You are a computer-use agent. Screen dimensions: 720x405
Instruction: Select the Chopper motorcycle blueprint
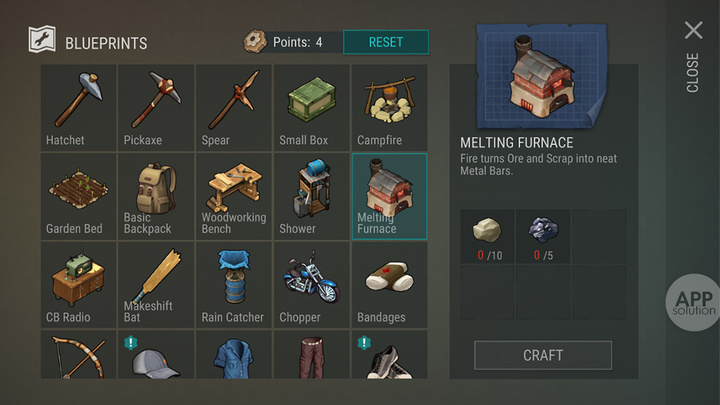(x=312, y=285)
